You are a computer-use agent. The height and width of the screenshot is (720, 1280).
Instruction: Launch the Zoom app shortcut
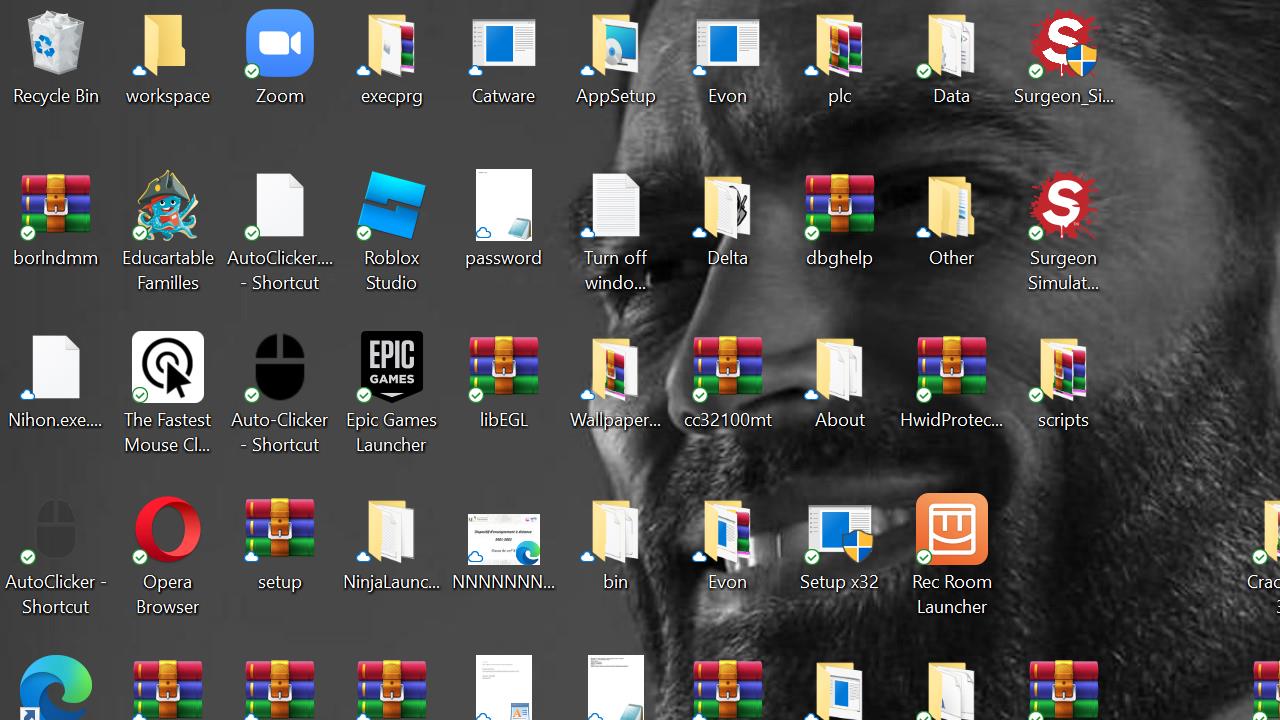280,45
